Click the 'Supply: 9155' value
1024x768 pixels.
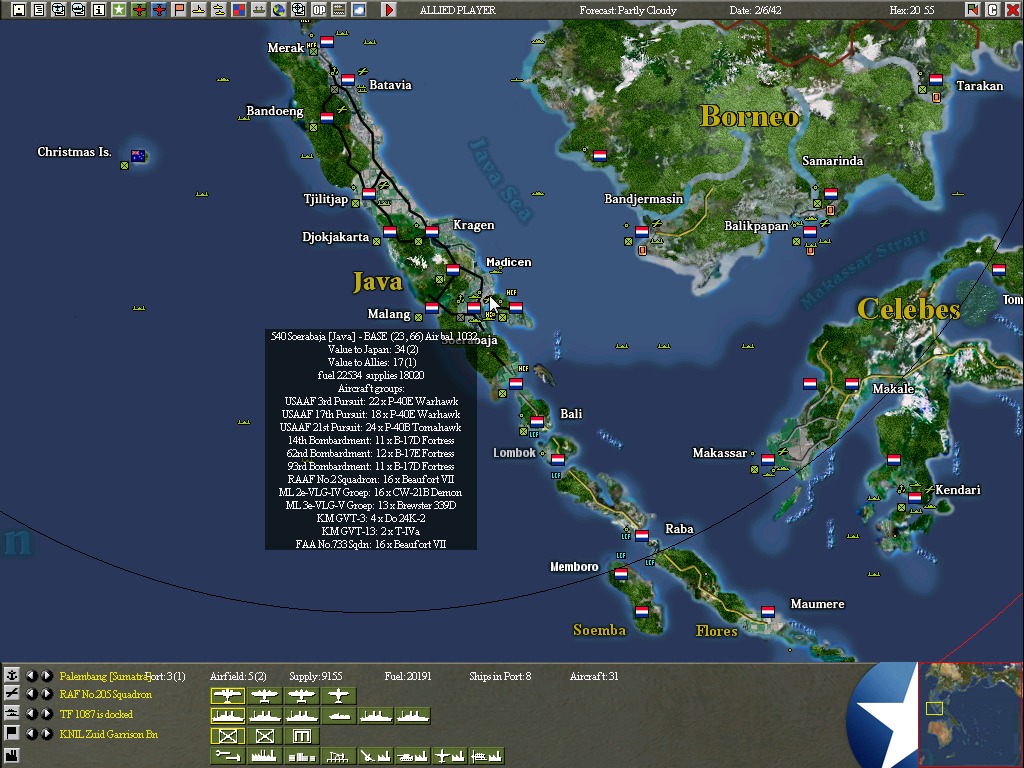(316, 676)
